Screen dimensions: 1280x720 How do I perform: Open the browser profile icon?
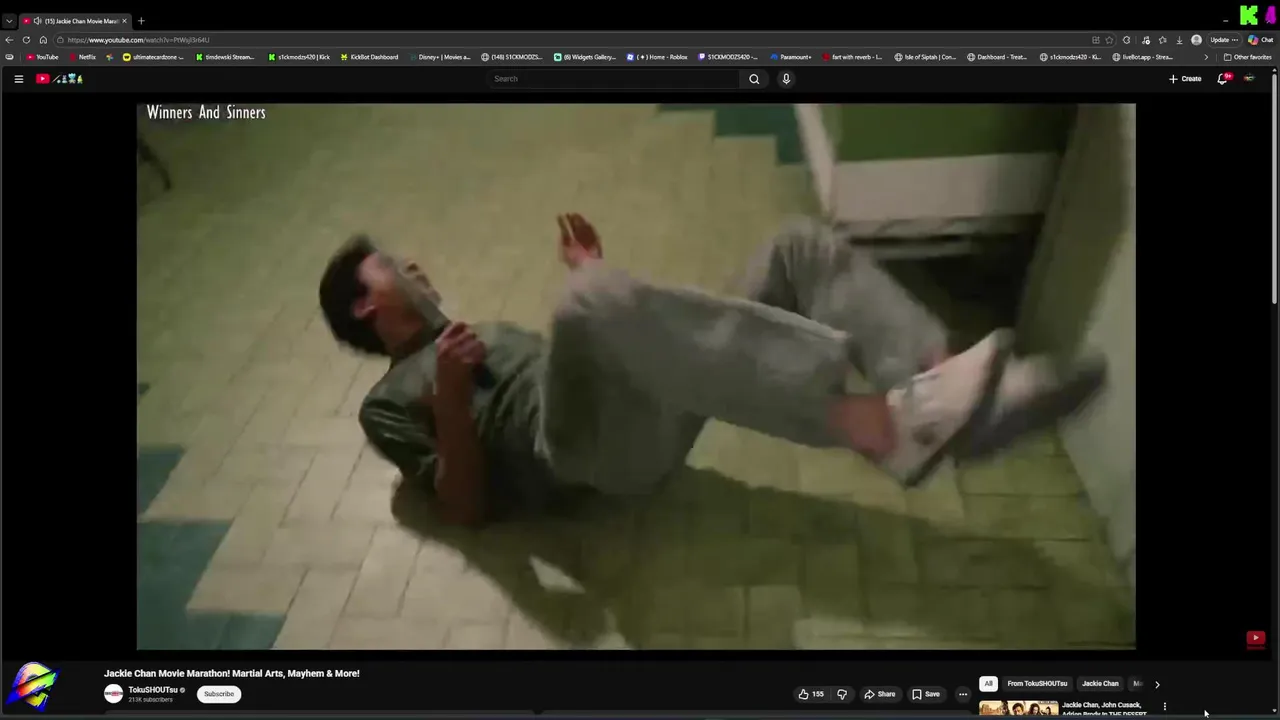pos(1196,40)
